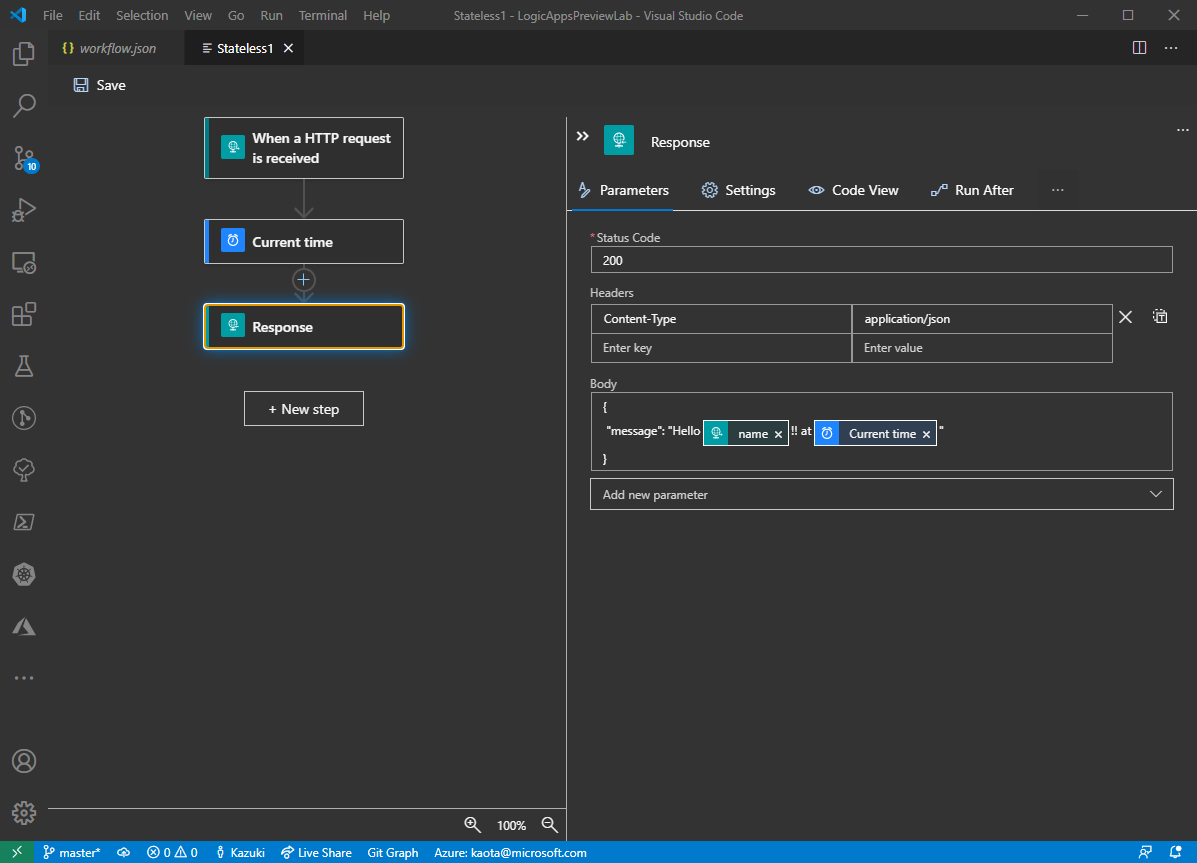Collapse the Response details panel
Image resolution: width=1197 pixels, height=863 pixels.
click(x=582, y=136)
